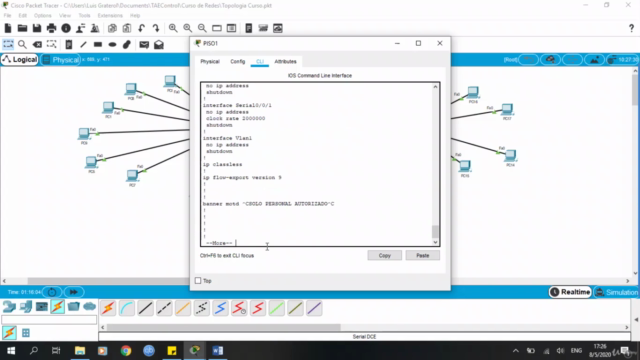Open the File menu
The width and height of the screenshot is (640, 360).
[x=7, y=16]
